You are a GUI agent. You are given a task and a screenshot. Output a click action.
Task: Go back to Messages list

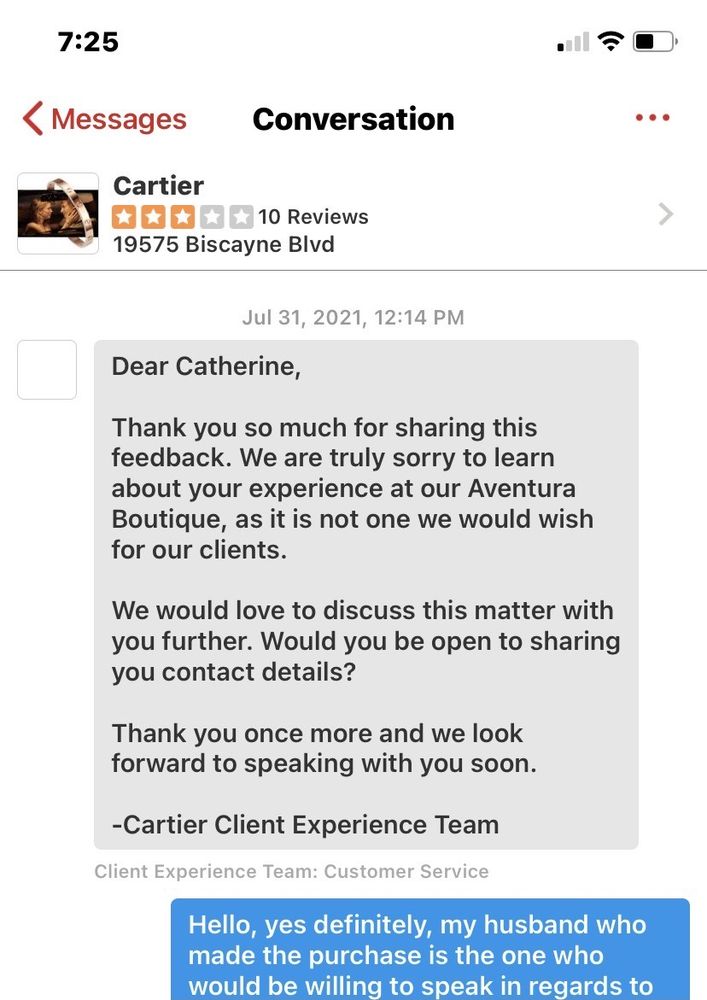118,119
